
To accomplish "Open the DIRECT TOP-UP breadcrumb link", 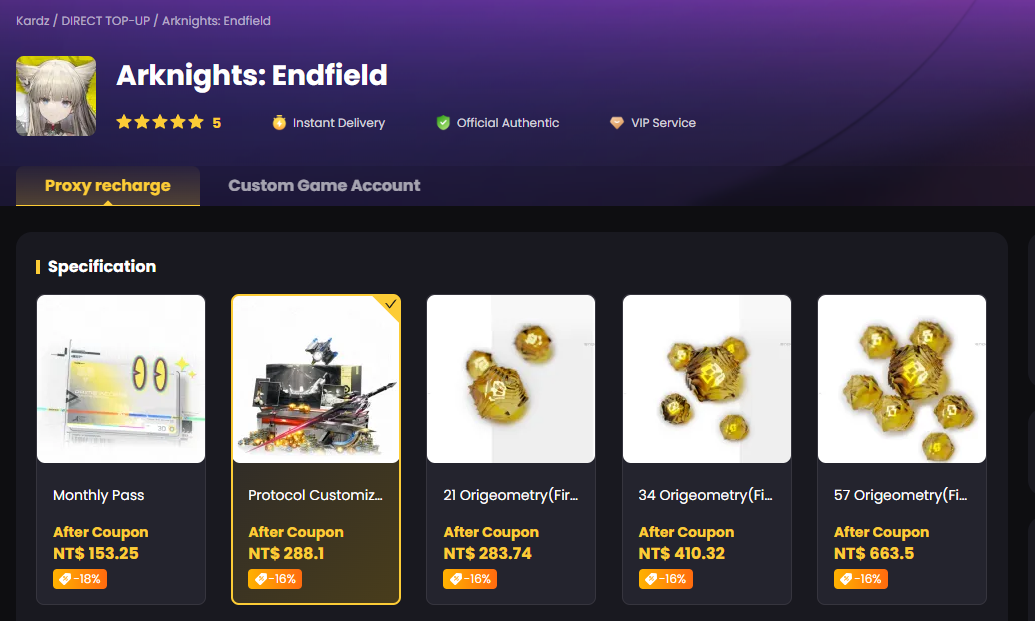I will point(105,21).
